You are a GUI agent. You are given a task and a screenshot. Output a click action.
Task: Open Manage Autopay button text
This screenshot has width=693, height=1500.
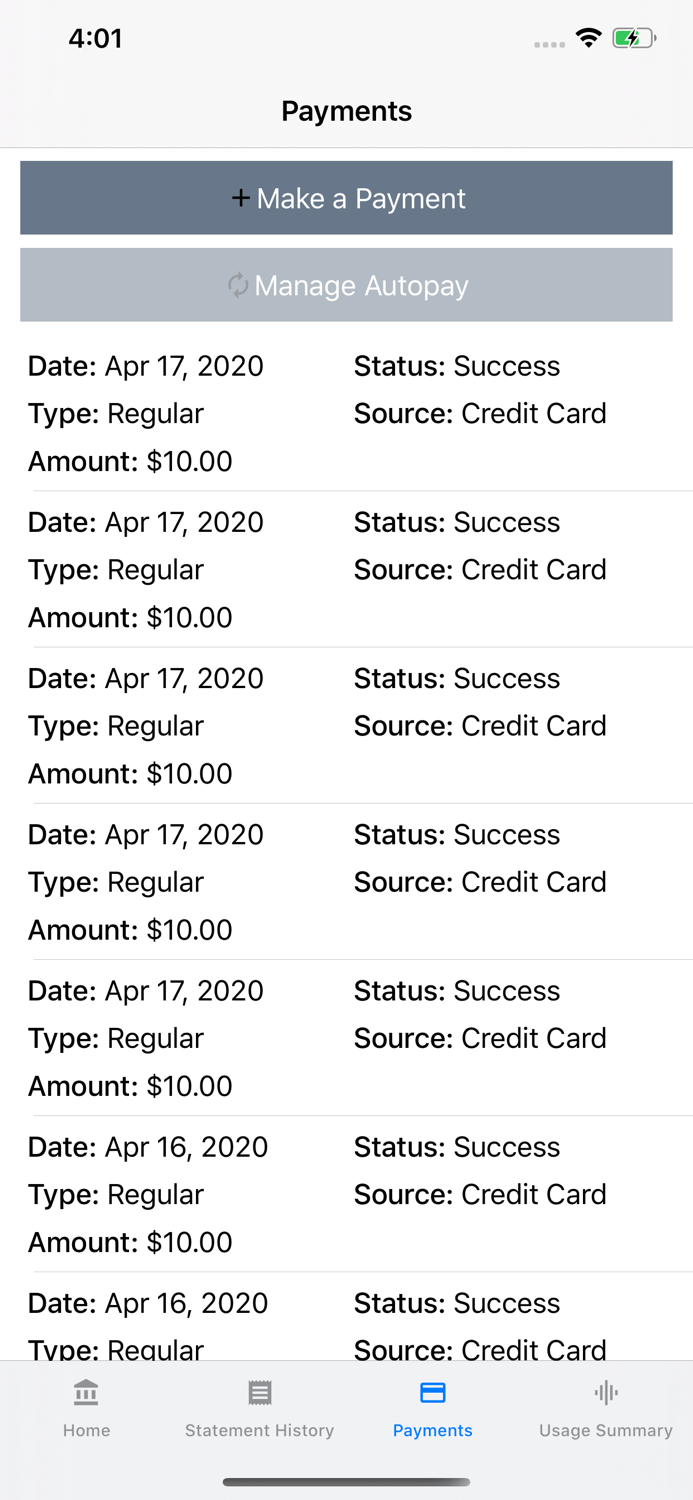[x=361, y=286]
